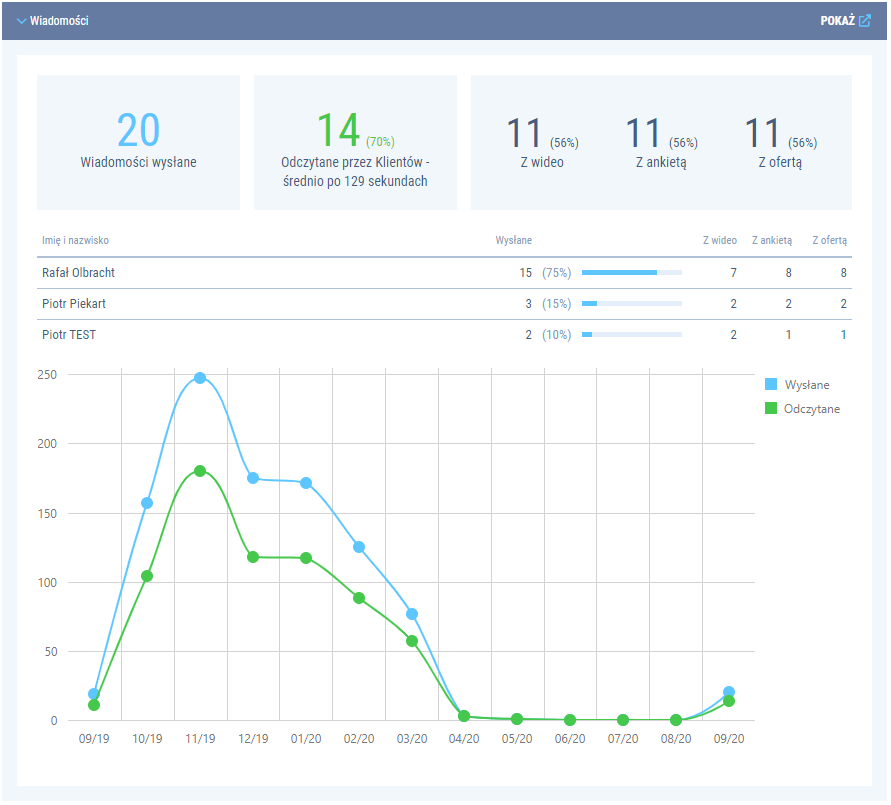Open the POKAŻ link in header
This screenshot has height=805, width=891.
[x=837, y=20]
